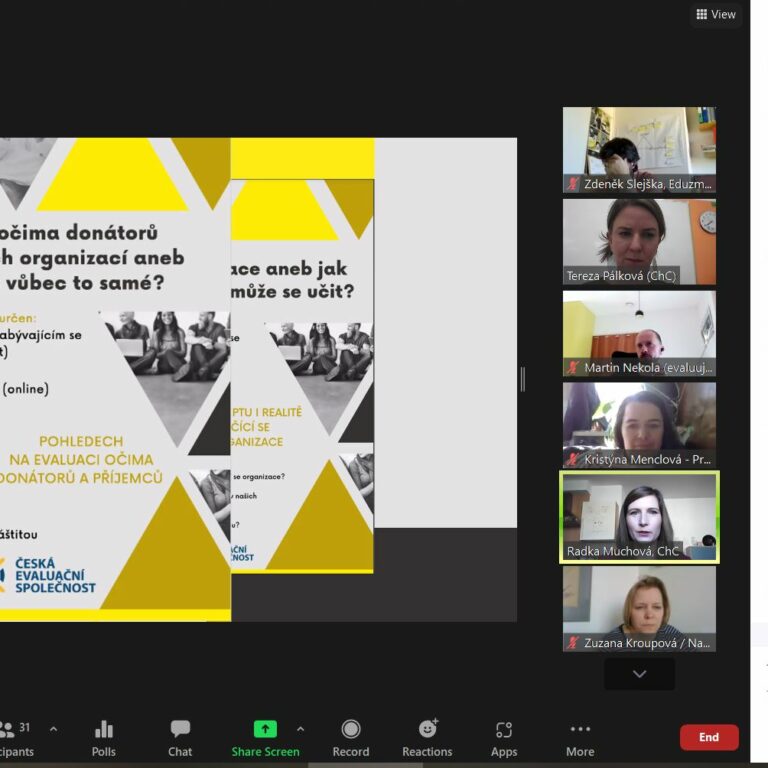Image resolution: width=768 pixels, height=768 pixels.
Task: Expand Share Screen options chevron
Action: [x=300, y=729]
